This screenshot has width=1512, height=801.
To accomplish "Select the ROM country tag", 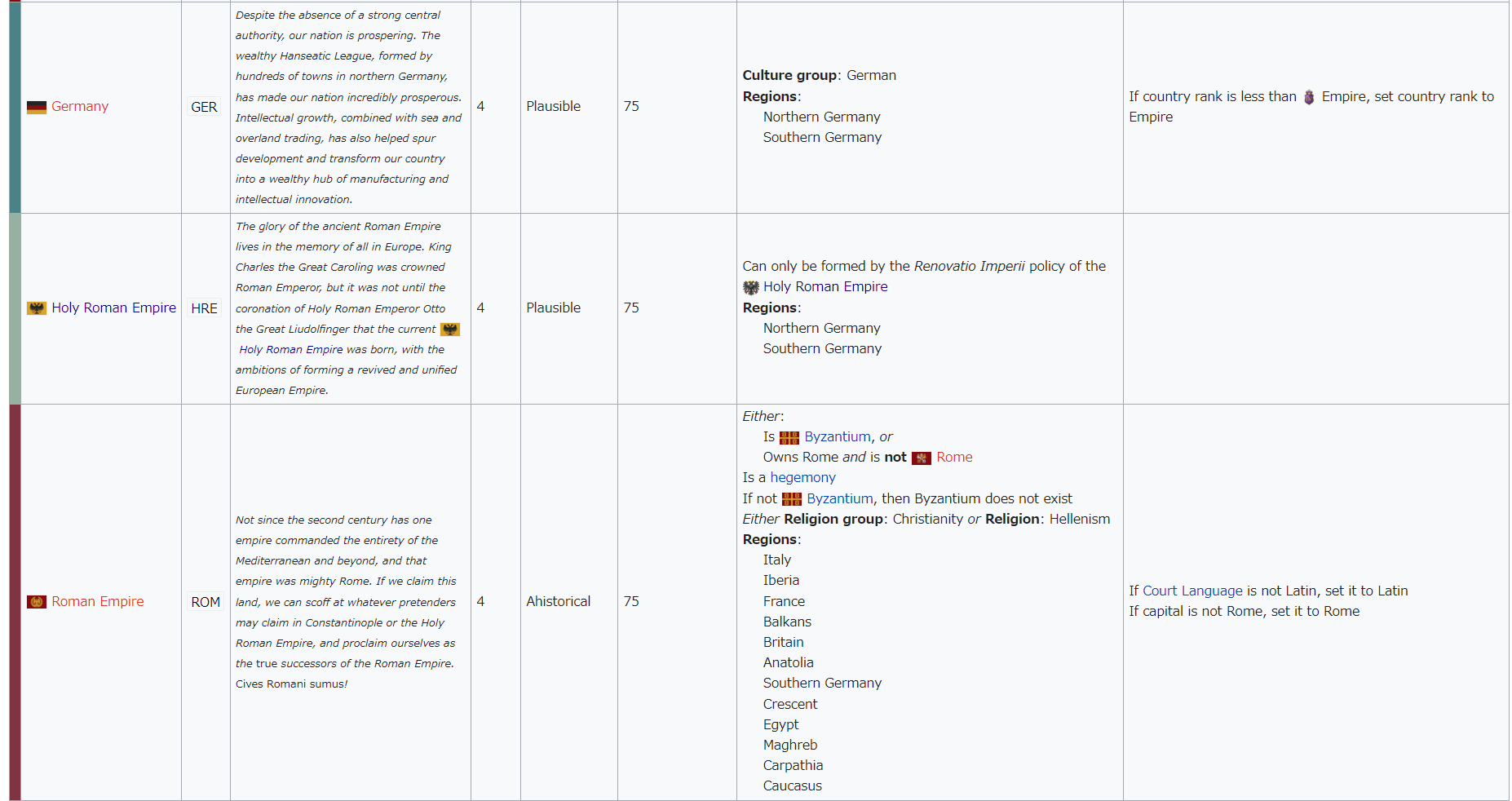I will pyautogui.click(x=206, y=602).
